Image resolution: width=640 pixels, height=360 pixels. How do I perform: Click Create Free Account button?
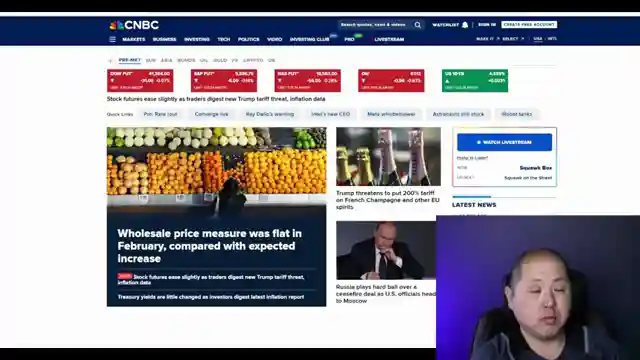coord(529,24)
